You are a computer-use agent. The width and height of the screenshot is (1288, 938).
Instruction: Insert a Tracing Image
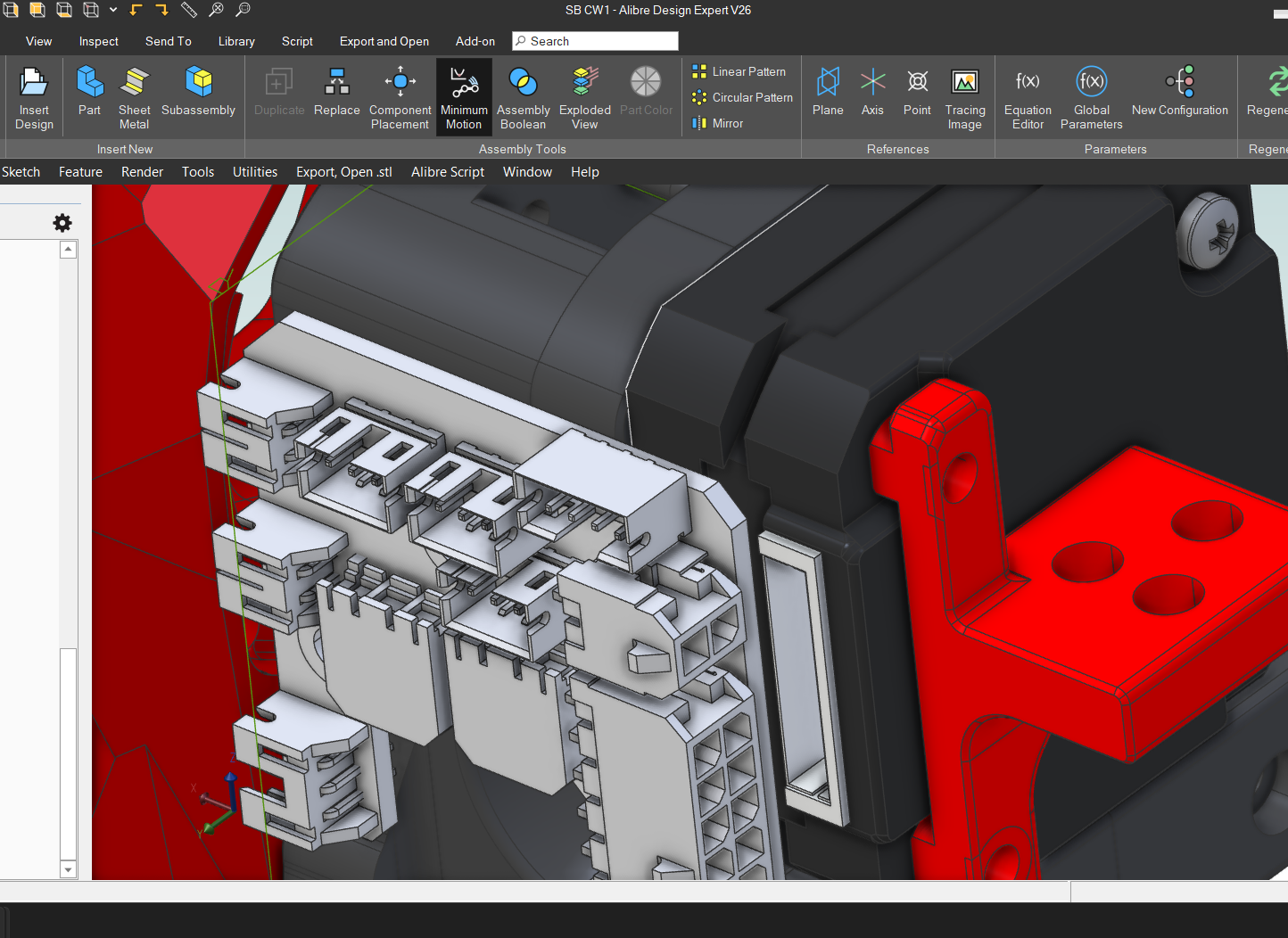[x=965, y=98]
